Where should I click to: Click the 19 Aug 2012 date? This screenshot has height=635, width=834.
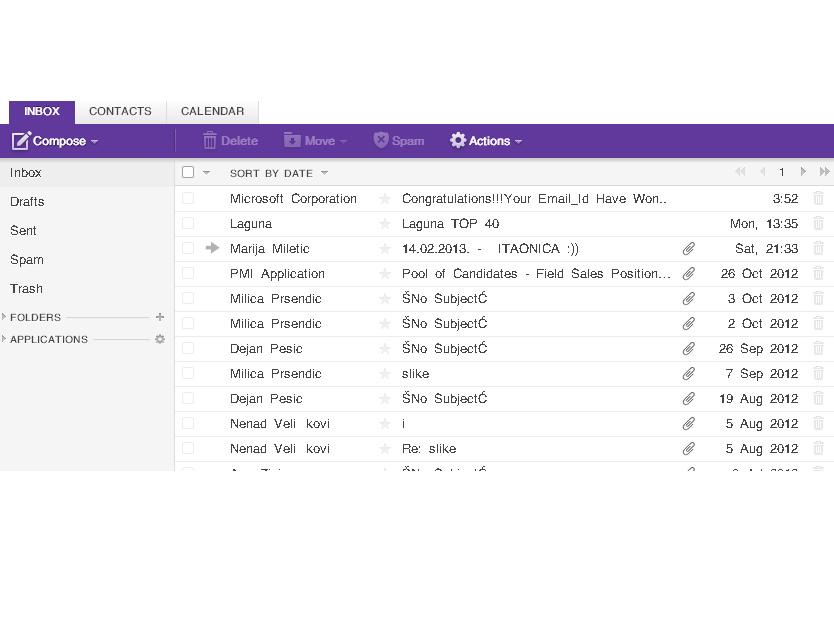758,399
